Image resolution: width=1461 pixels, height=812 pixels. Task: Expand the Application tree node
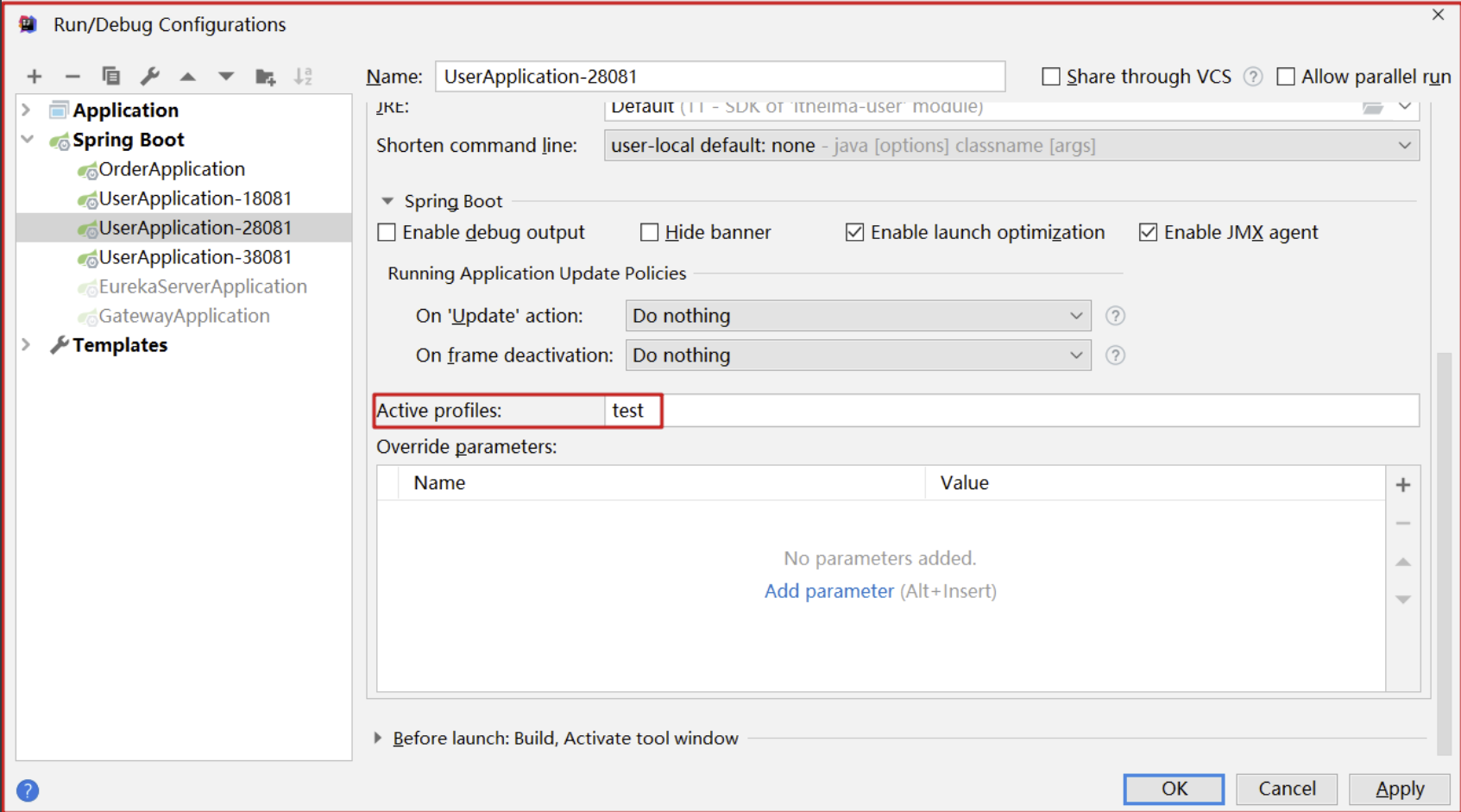pos(27,110)
